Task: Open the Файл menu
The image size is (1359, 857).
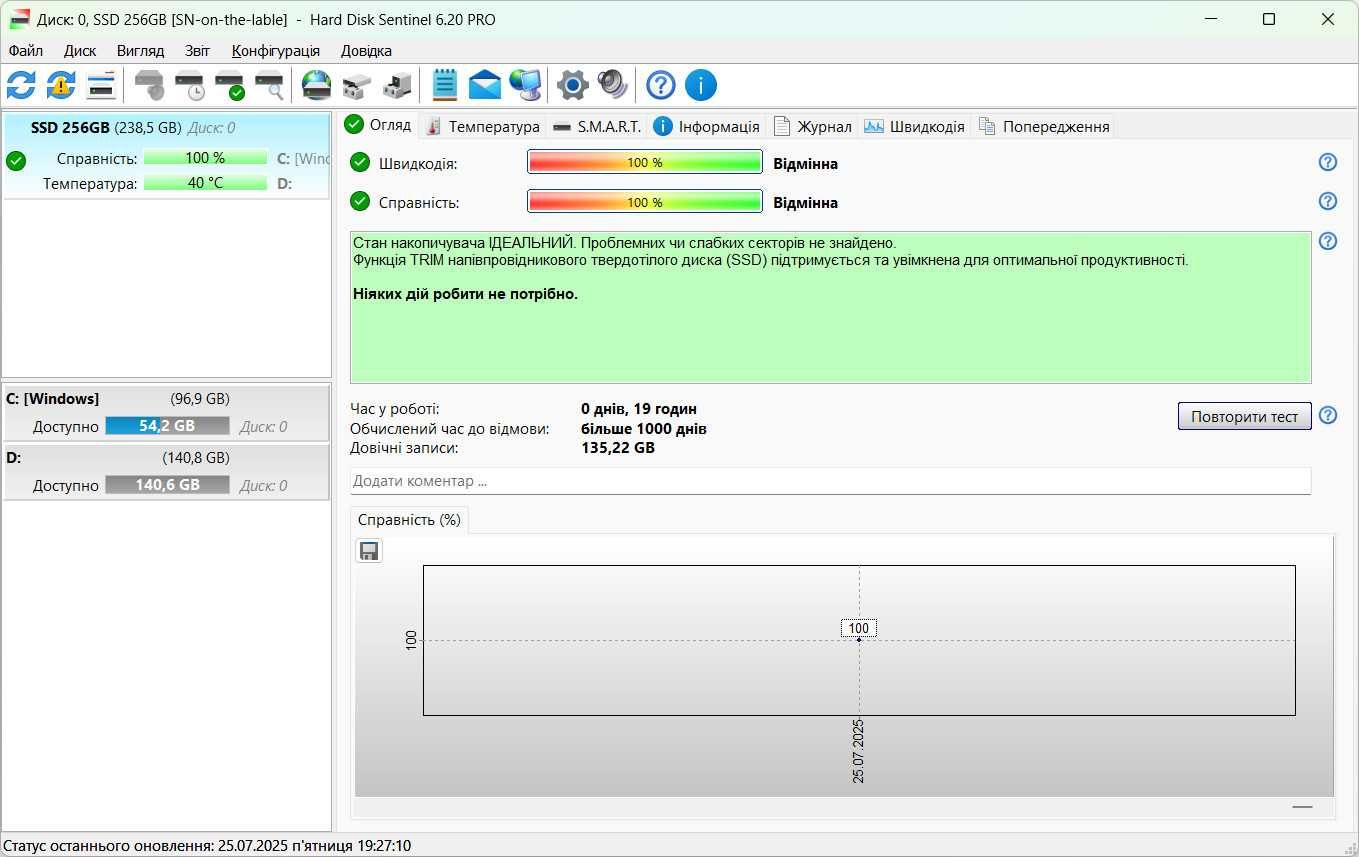Action: (x=26, y=50)
